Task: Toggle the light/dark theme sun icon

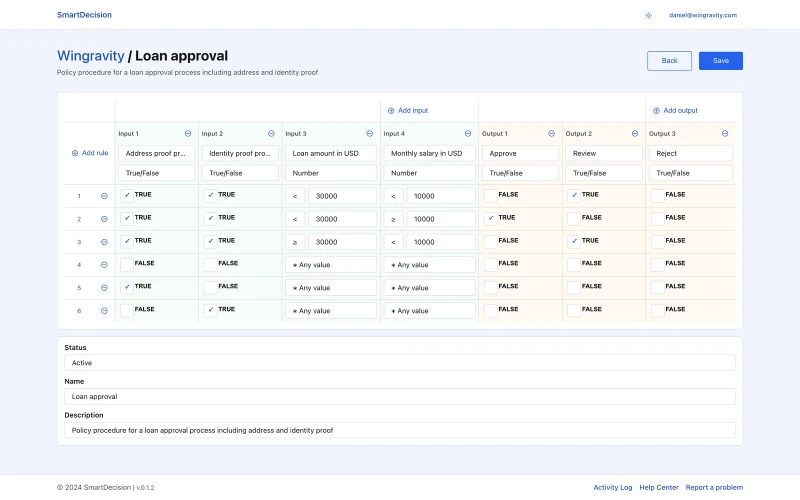Action: pyautogui.click(x=648, y=15)
